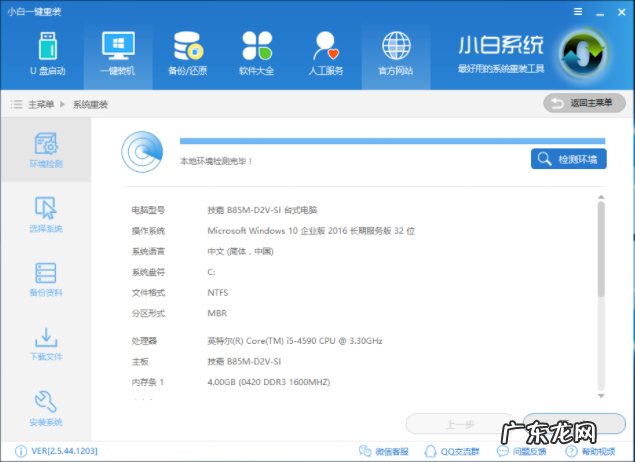The image size is (635, 462).
Task: Open the 软件大全 software library
Action: [x=257, y=55]
